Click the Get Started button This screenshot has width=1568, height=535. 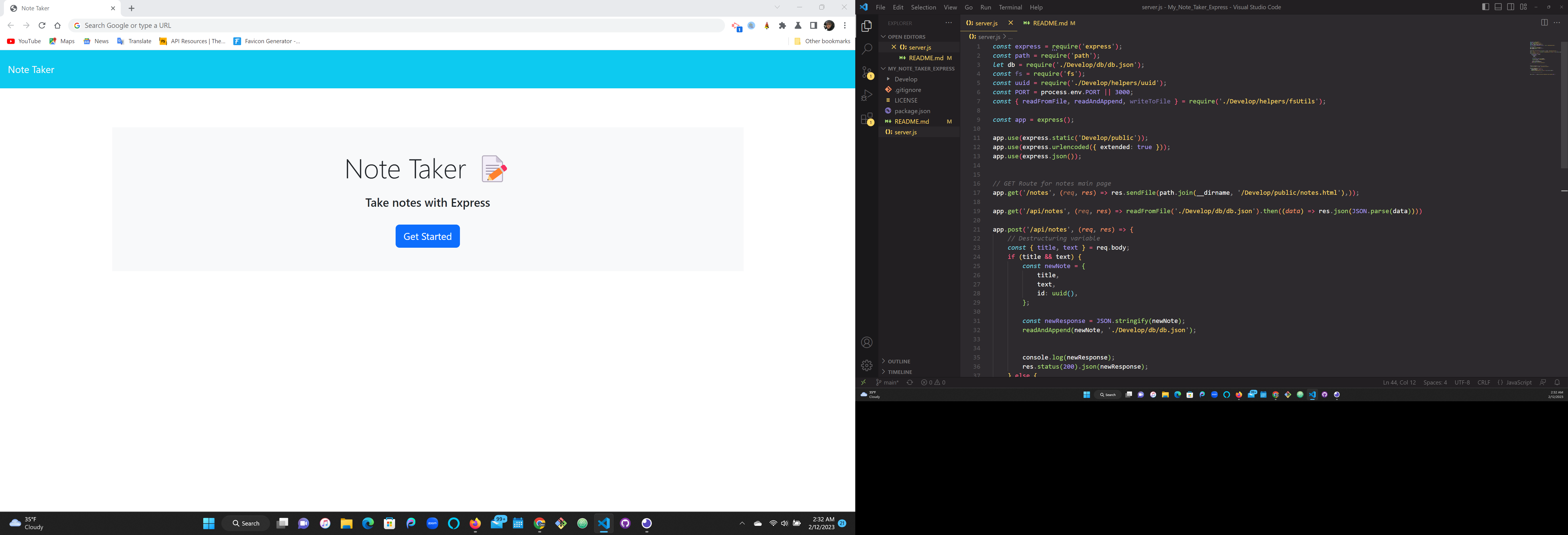[427, 236]
